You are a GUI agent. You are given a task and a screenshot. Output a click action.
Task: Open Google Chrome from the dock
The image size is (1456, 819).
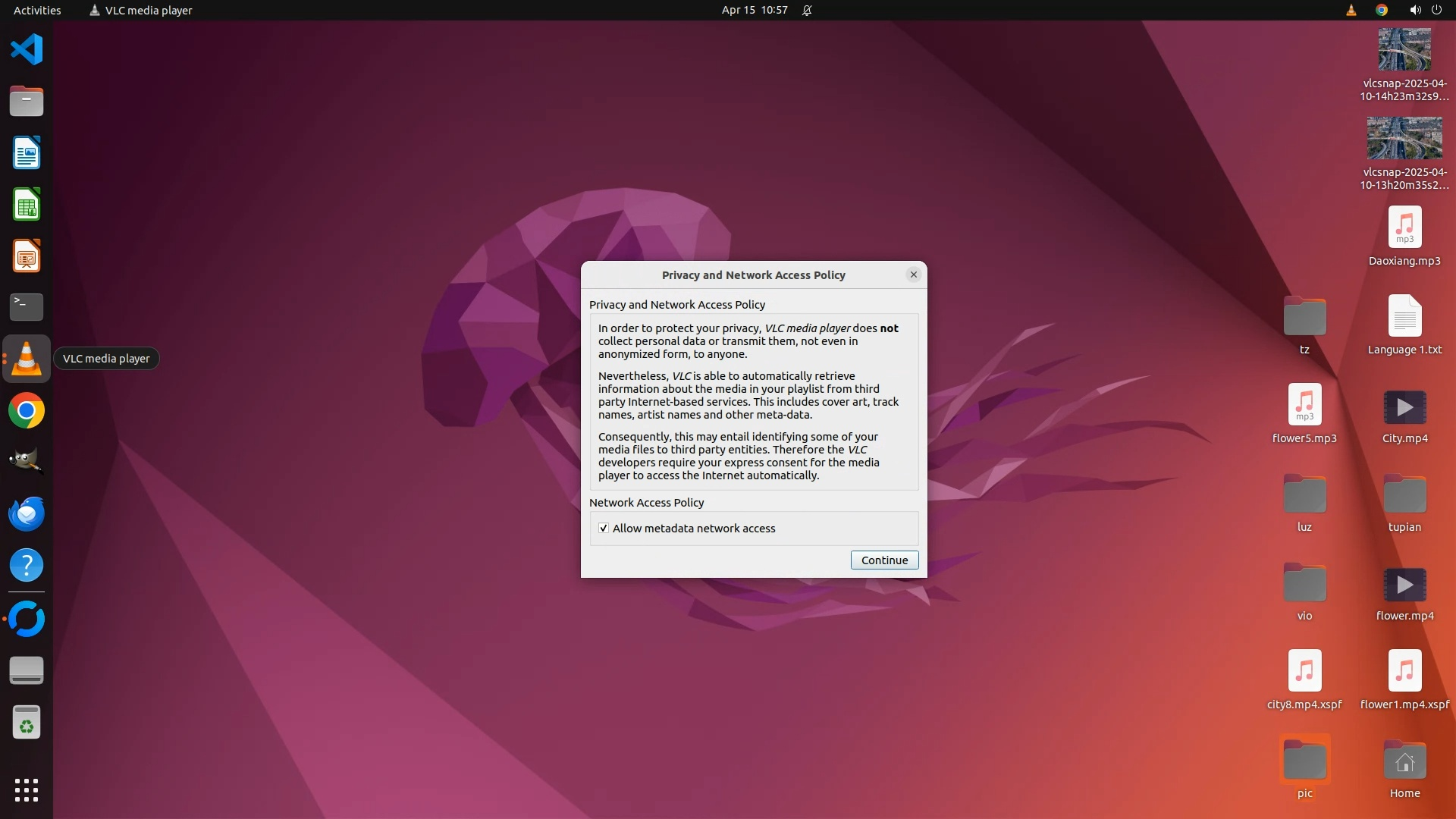27,411
